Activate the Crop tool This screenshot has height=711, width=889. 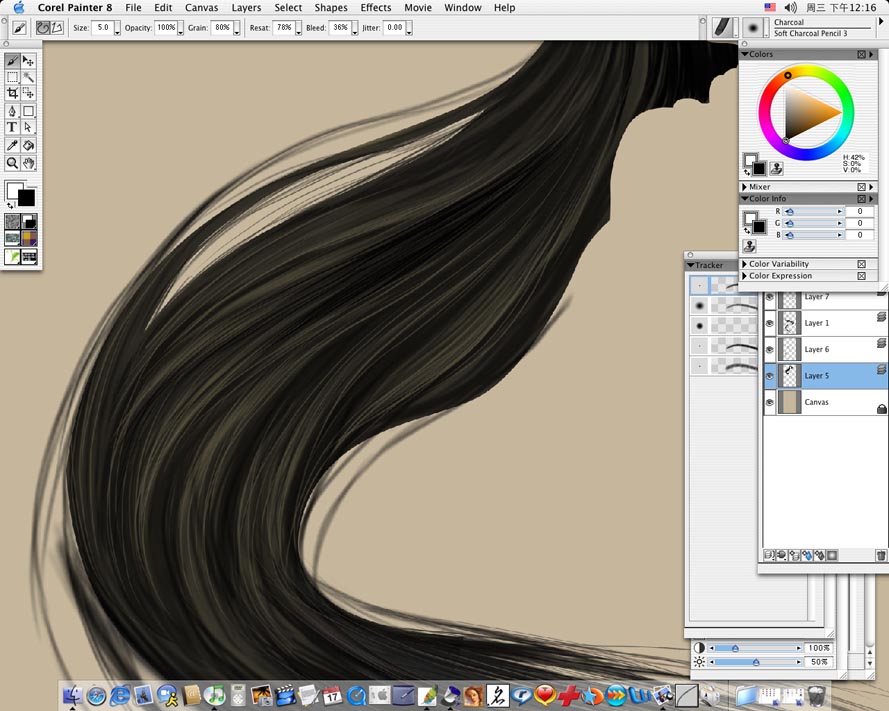tap(12, 93)
